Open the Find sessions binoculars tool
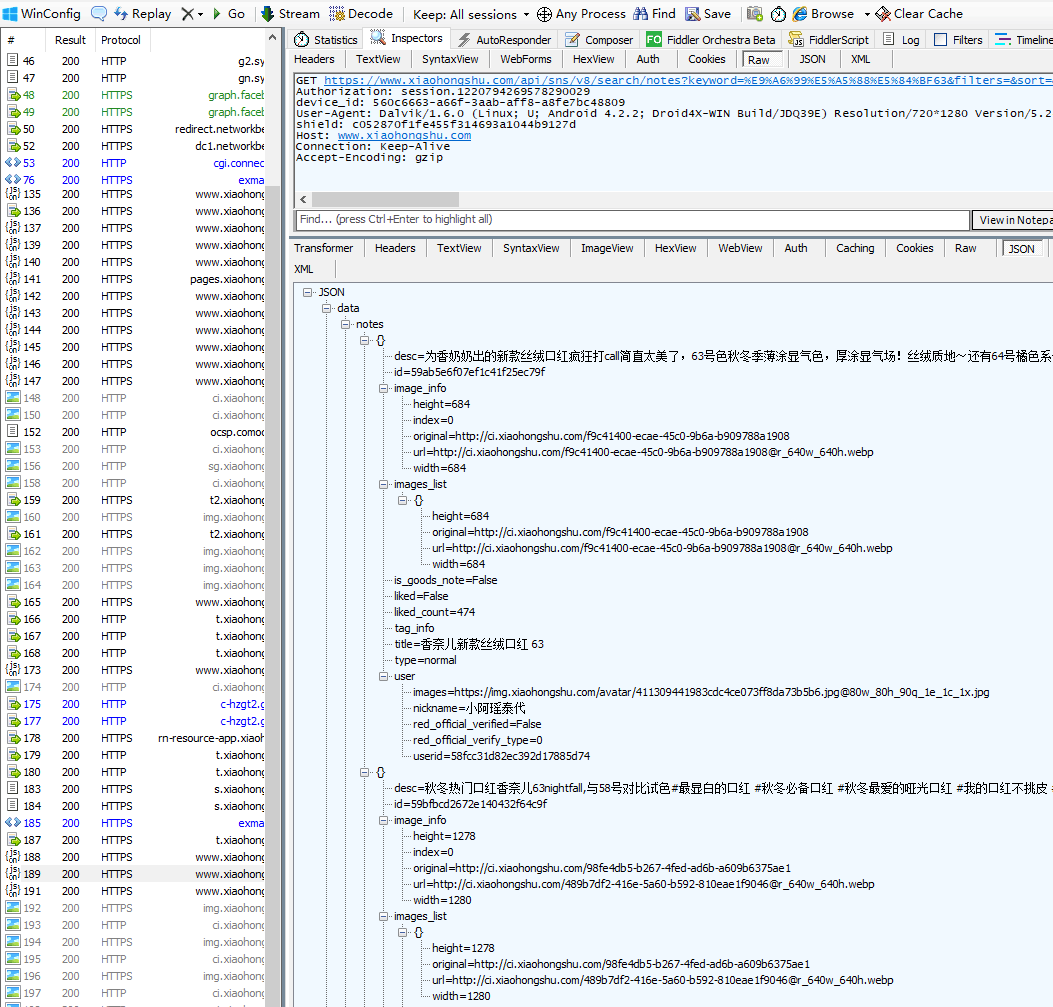The width and height of the screenshot is (1053, 1007). (x=655, y=13)
